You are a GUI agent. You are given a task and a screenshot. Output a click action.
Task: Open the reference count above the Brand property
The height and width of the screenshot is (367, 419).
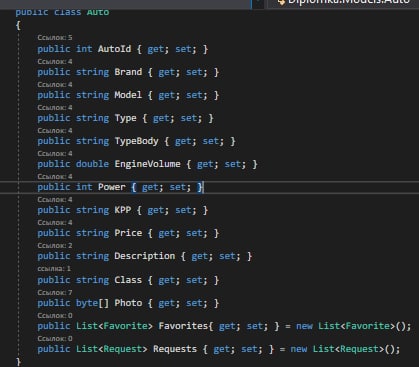pyautogui.click(x=55, y=61)
